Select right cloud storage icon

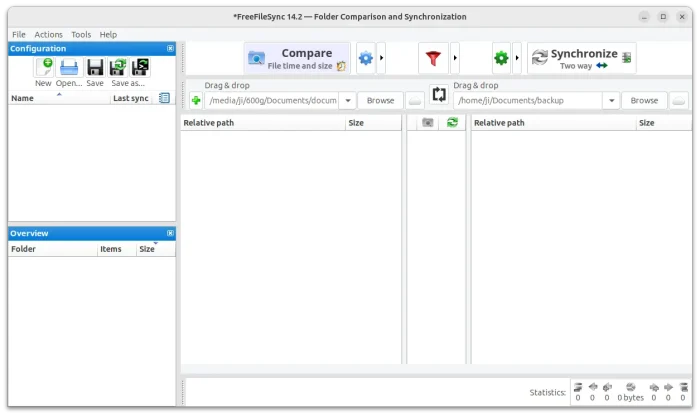tap(679, 100)
